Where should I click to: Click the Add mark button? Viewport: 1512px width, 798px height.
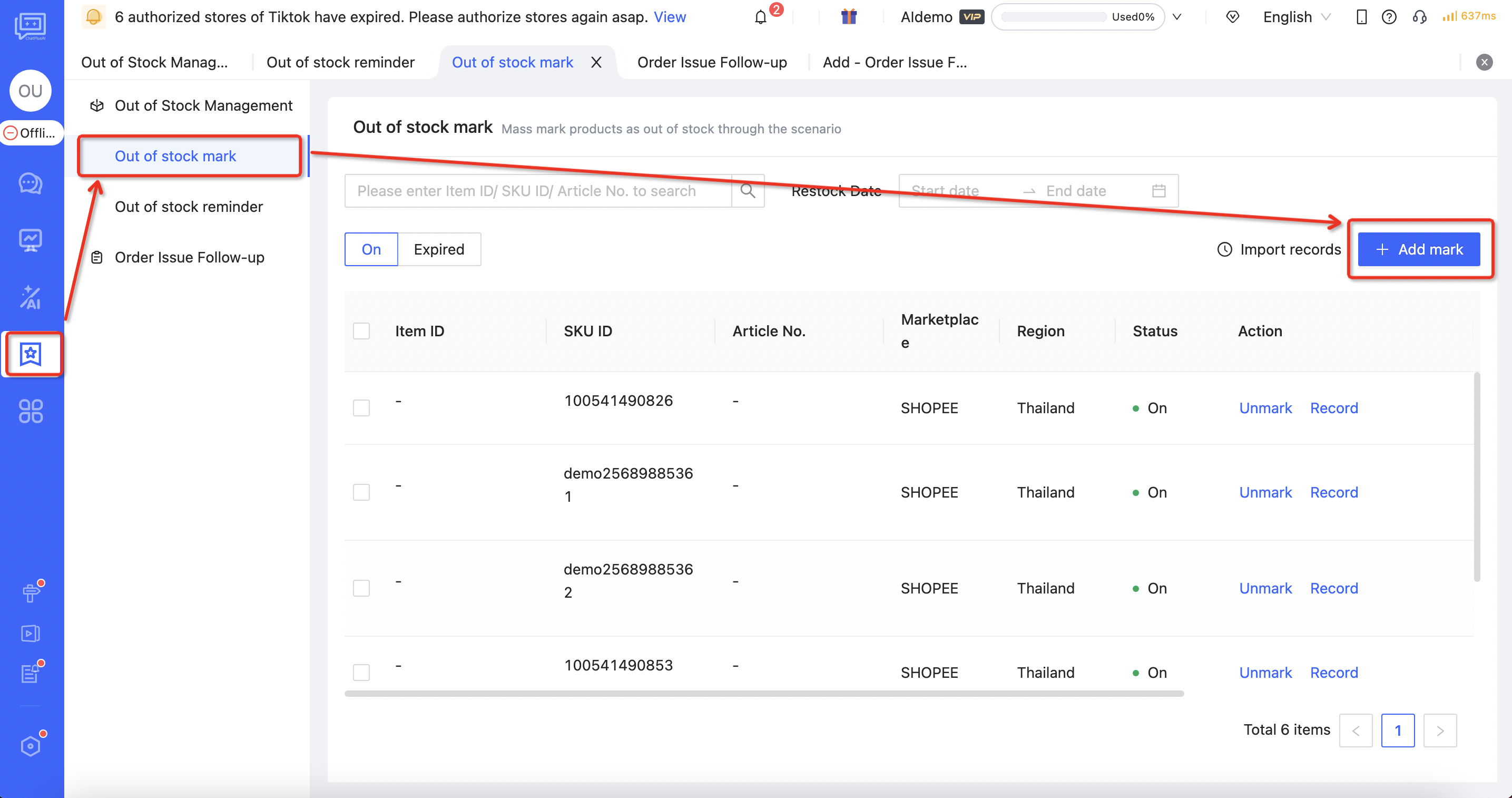point(1419,249)
